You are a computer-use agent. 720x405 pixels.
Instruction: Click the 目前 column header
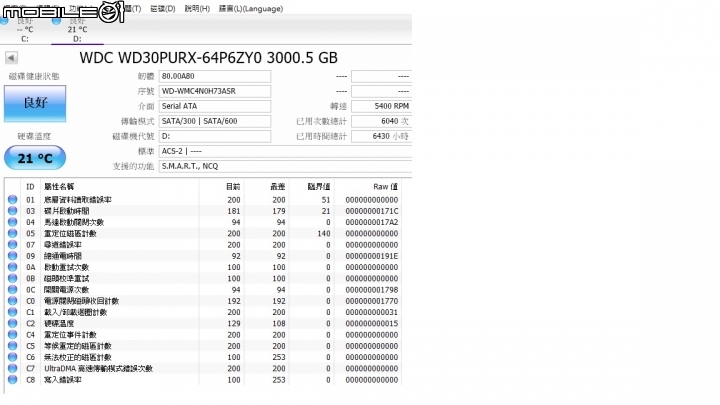point(233,187)
